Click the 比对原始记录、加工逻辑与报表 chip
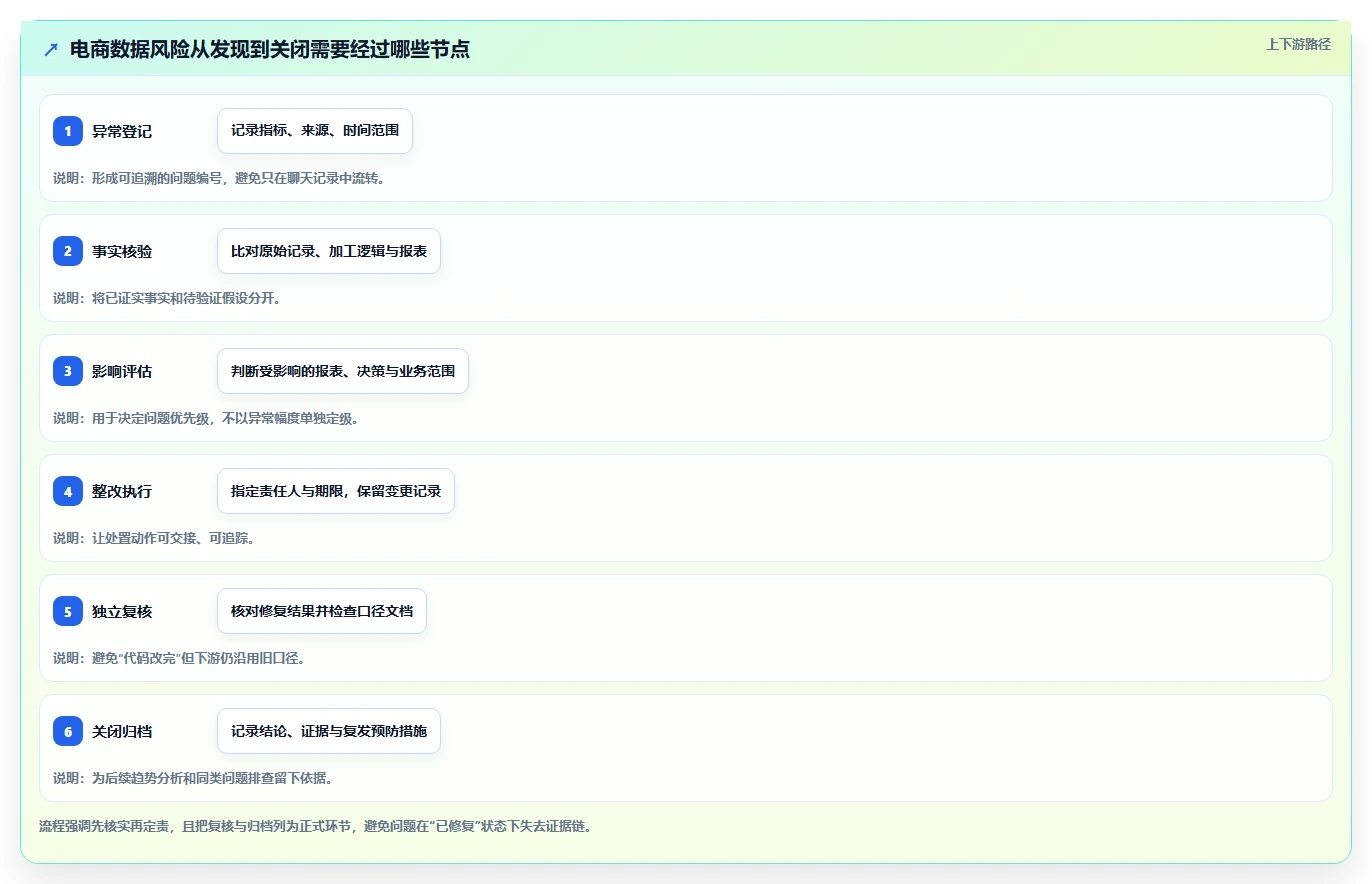The width and height of the screenshot is (1372, 884). coord(329,251)
